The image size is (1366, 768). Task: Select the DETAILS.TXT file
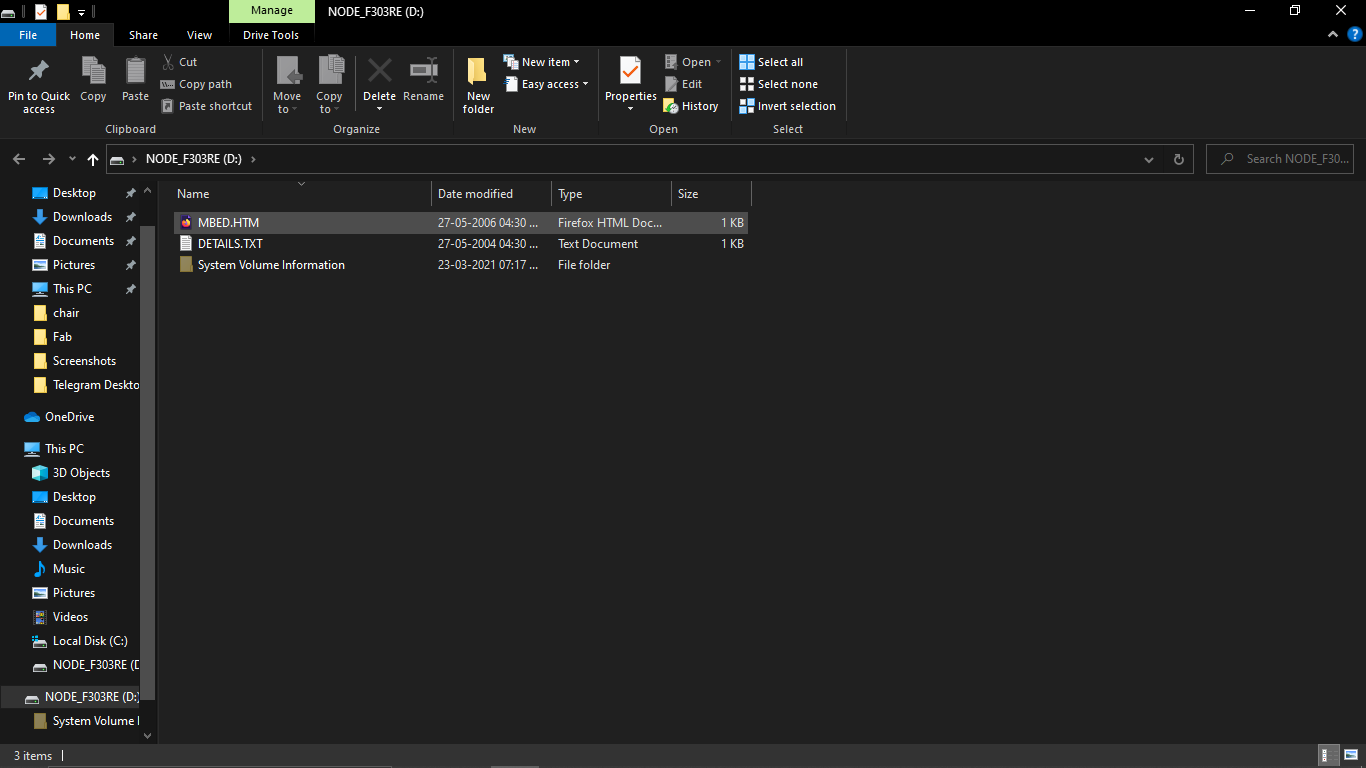(x=460, y=244)
